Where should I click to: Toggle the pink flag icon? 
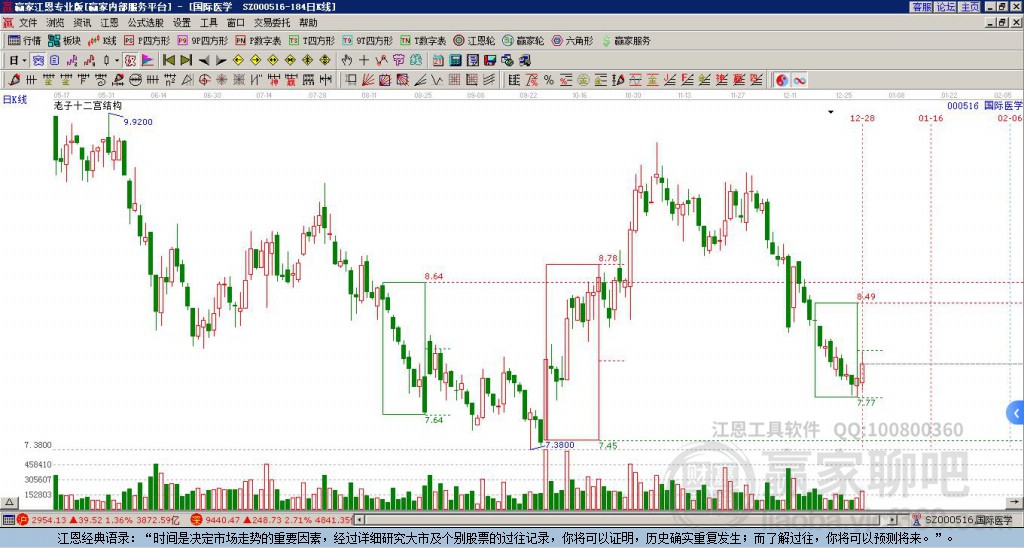click(x=148, y=61)
